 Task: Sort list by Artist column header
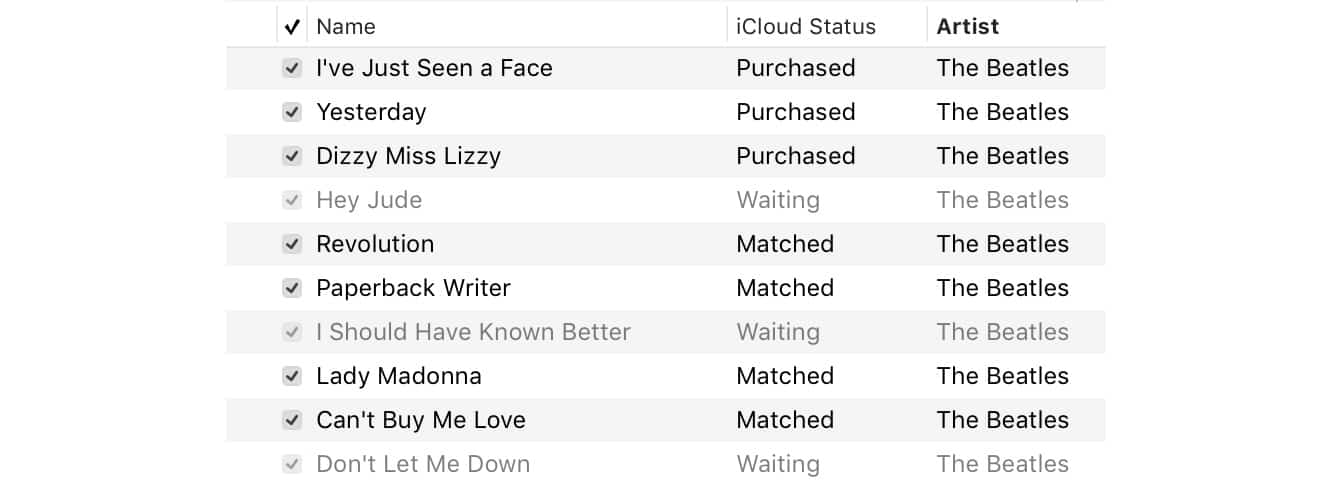tap(967, 27)
